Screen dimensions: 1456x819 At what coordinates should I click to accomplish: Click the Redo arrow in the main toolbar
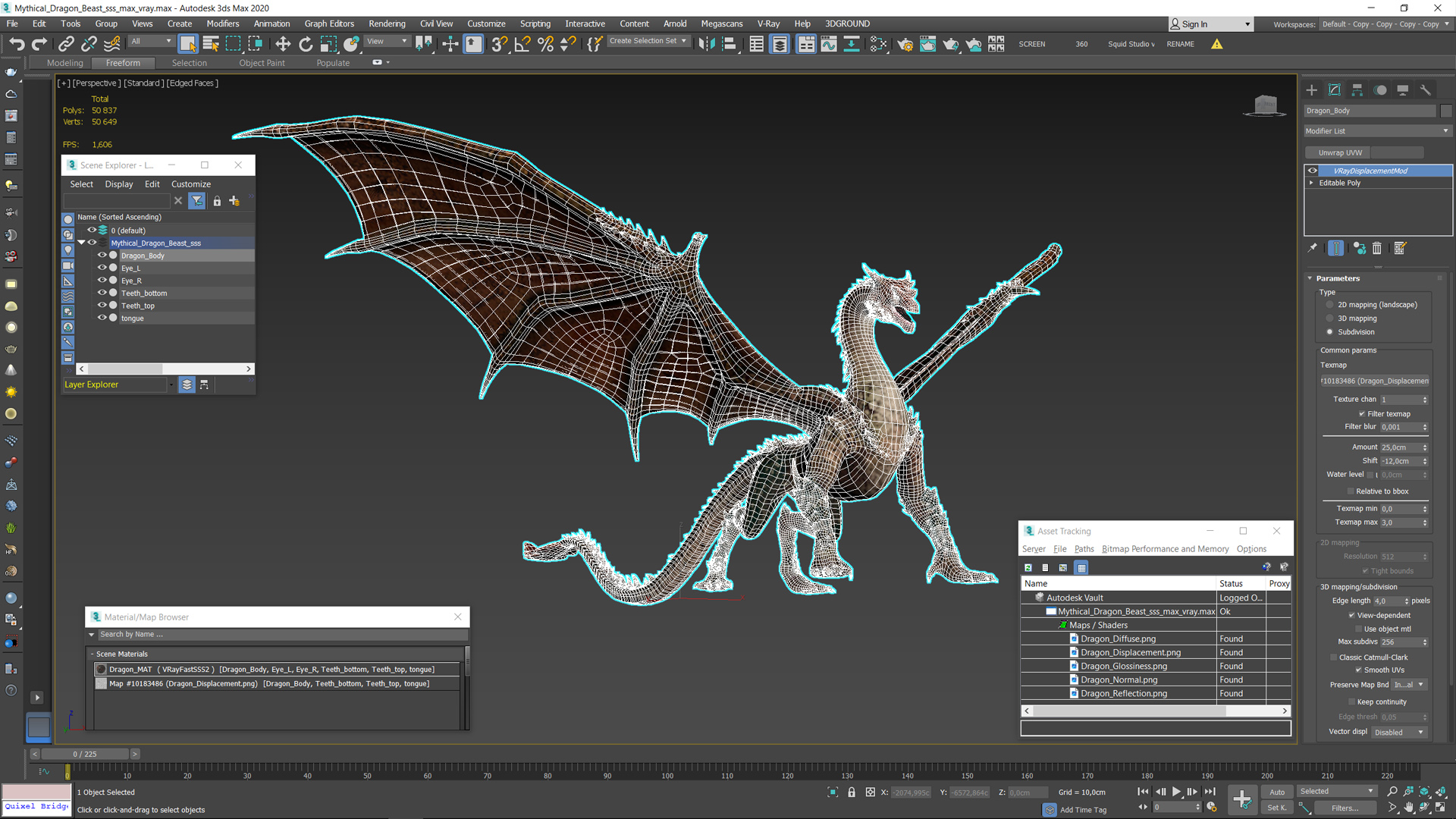click(39, 44)
